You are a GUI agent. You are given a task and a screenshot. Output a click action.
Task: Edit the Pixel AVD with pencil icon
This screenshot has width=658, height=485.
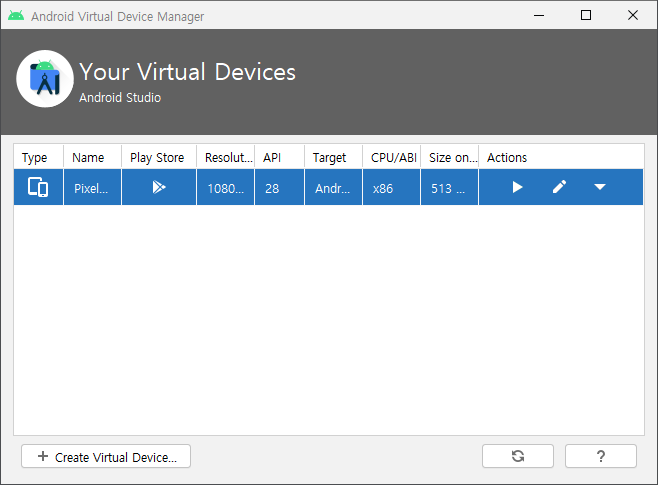point(559,187)
